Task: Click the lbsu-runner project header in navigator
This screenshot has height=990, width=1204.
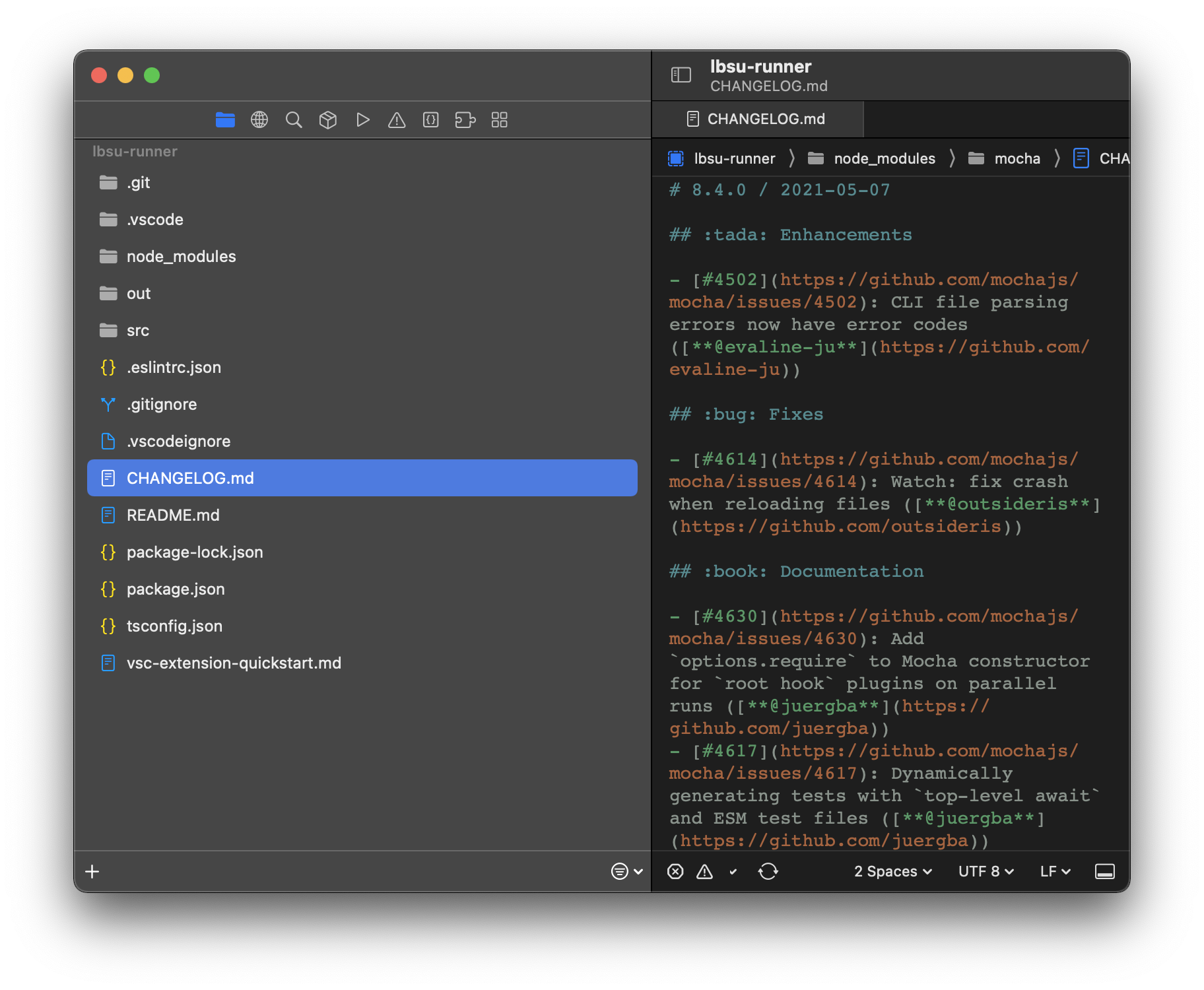Action: click(x=135, y=151)
